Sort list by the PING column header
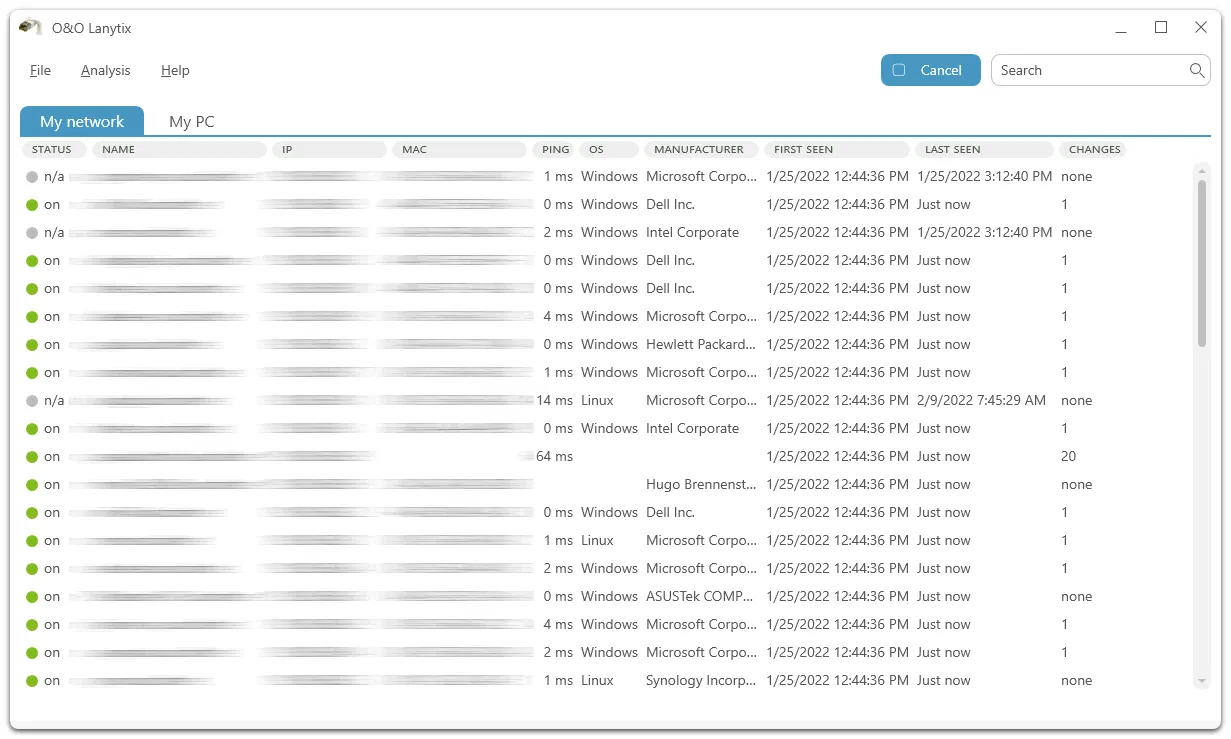Viewport: 1231px width, 739px height. click(555, 150)
